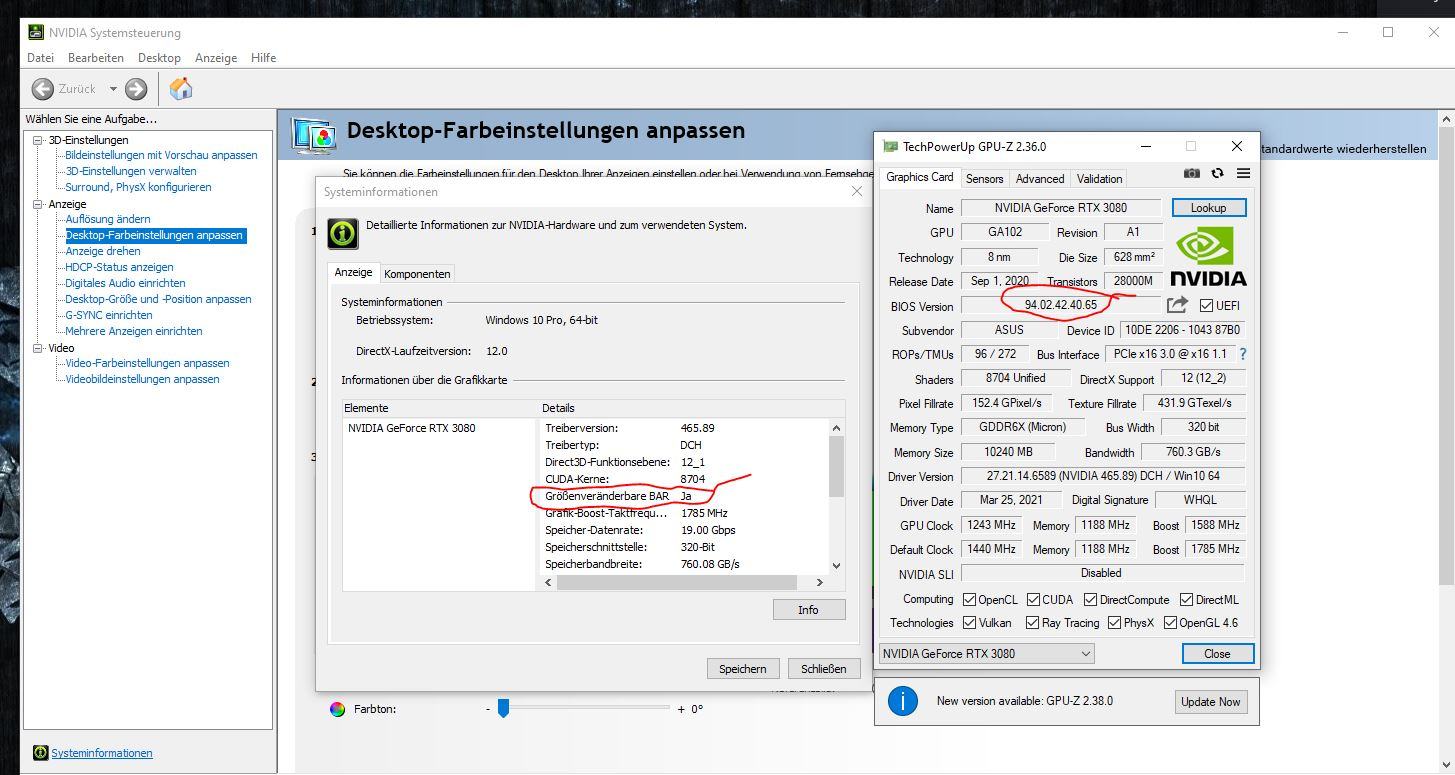Toggle CUDA checkbox
Viewport: 1455px width, 775px height.
click(x=1034, y=600)
